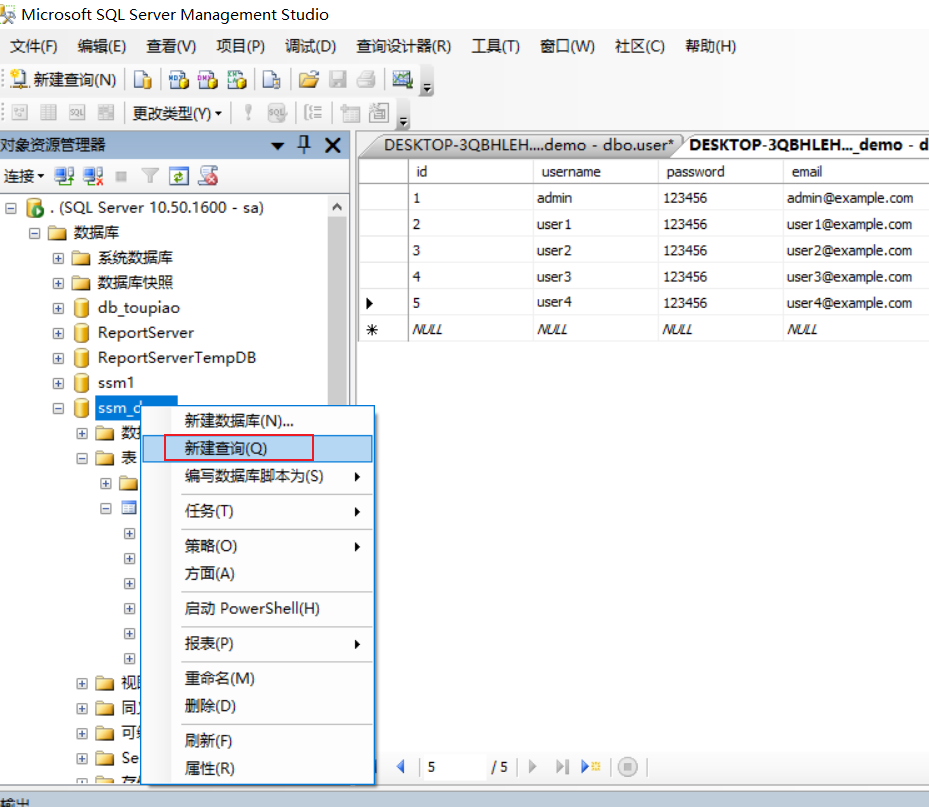Open 任务(T) submenu
929x807 pixels.
pyautogui.click(x=257, y=511)
